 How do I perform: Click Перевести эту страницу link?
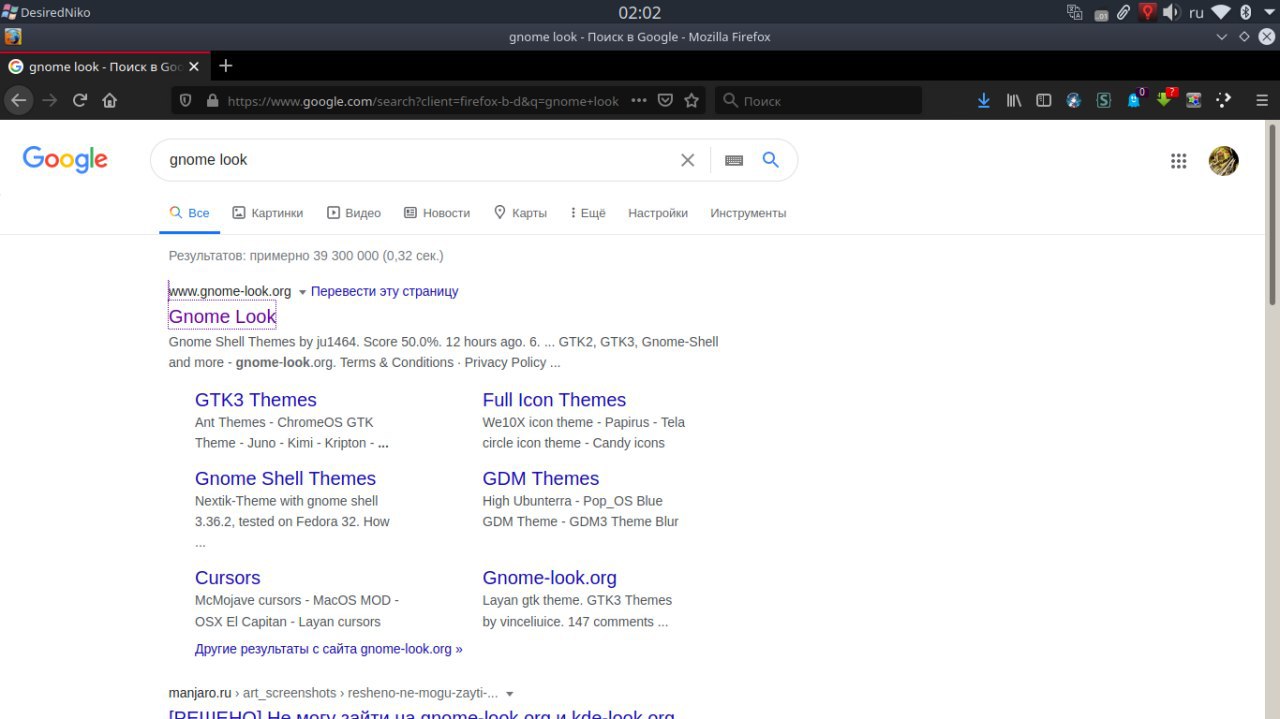pos(385,291)
